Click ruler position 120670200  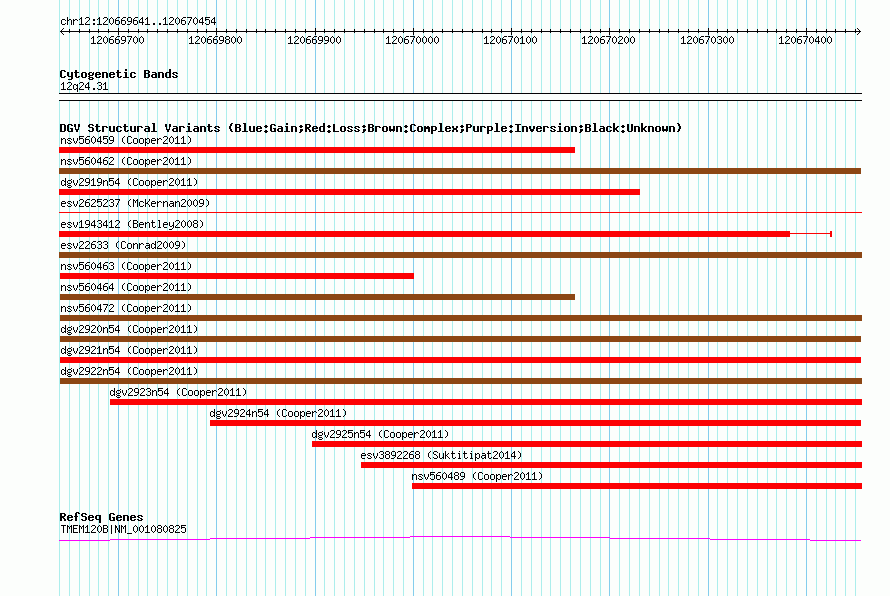pyautogui.click(x=609, y=40)
